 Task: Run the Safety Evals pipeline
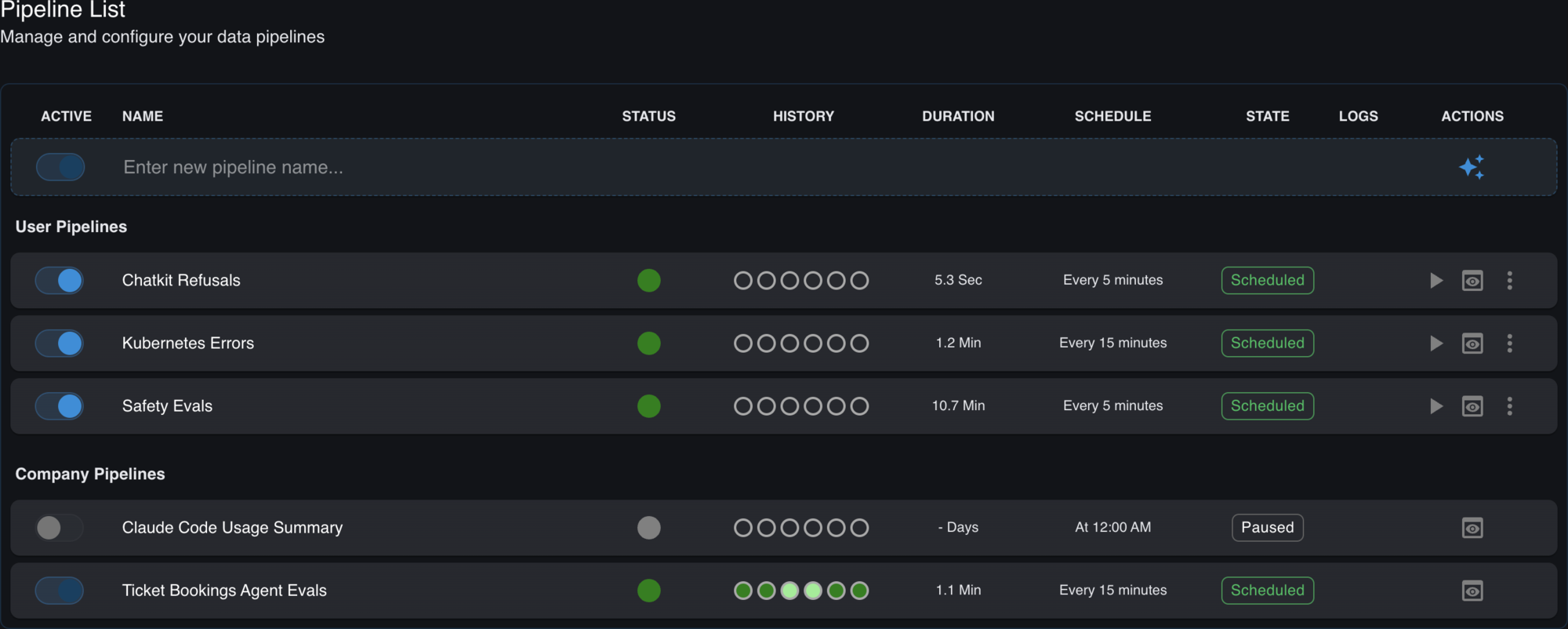[1436, 406]
